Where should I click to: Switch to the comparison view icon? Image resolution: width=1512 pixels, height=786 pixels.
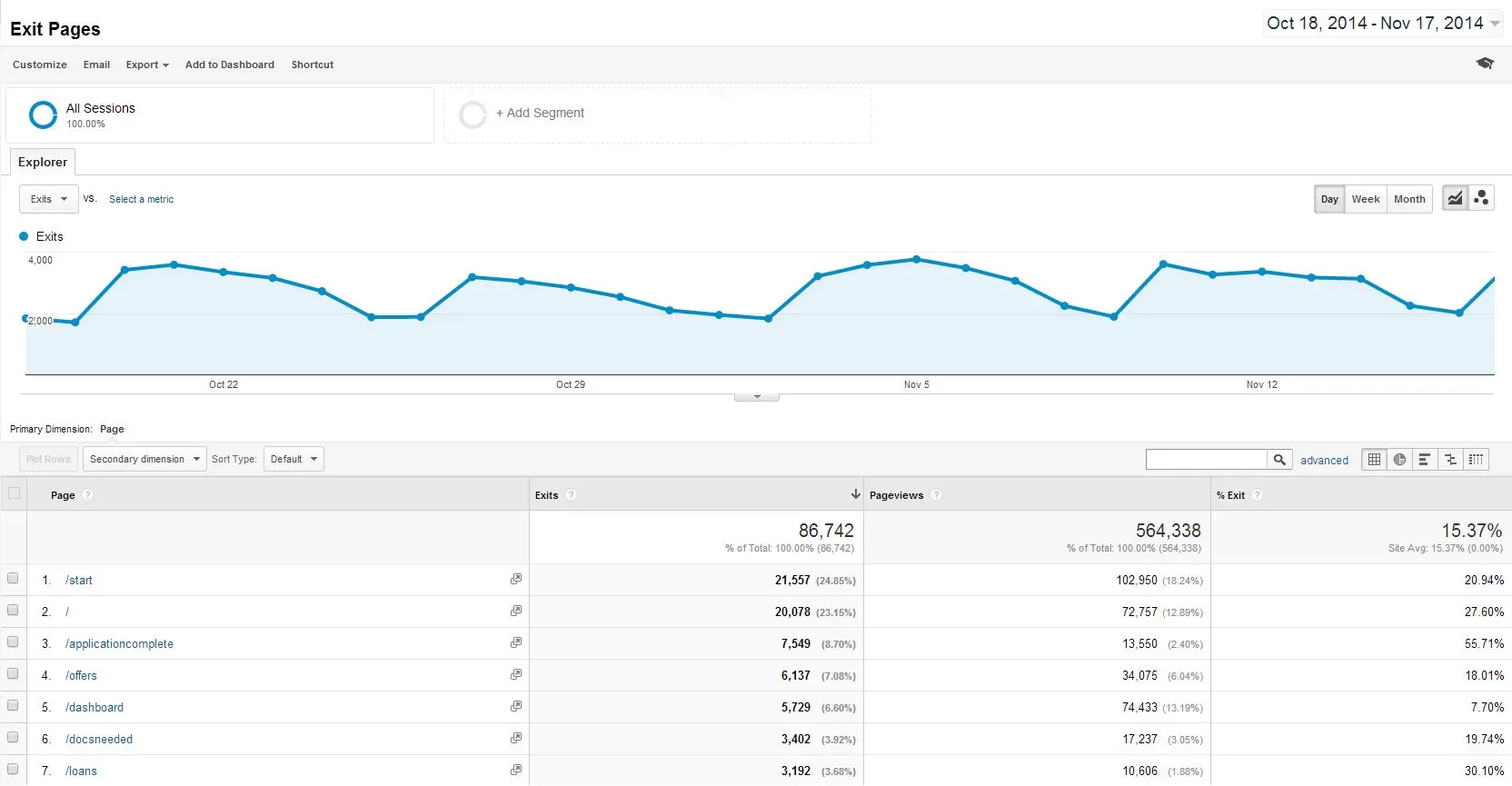pyautogui.click(x=1450, y=460)
